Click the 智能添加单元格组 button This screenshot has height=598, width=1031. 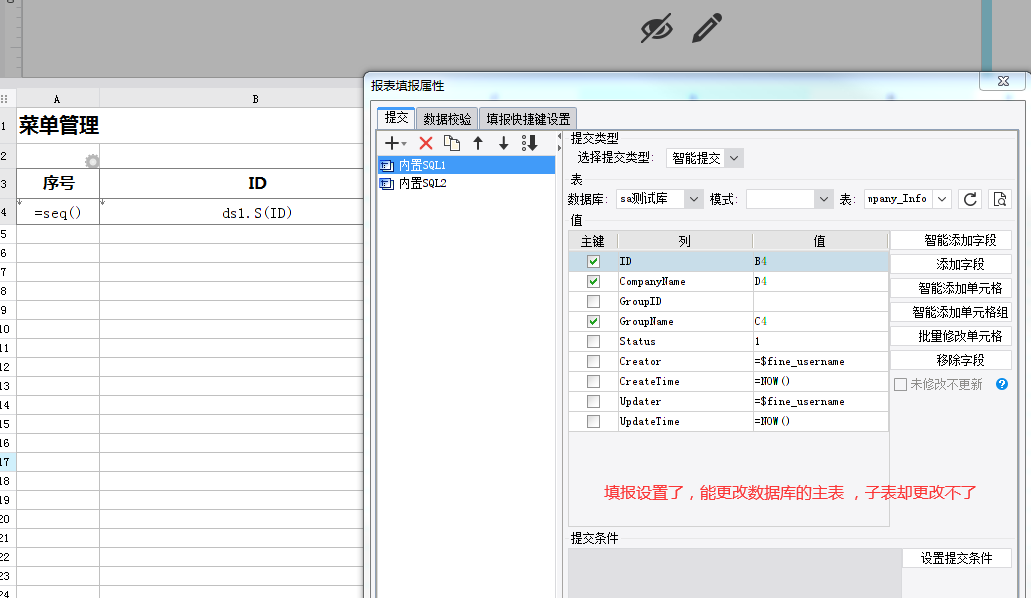pos(951,312)
